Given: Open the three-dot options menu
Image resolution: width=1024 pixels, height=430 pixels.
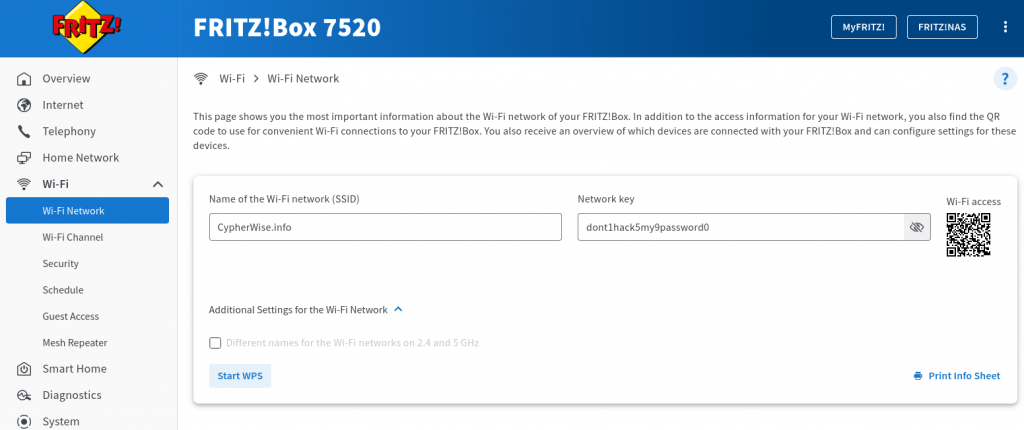Looking at the screenshot, I should pos(1005,27).
